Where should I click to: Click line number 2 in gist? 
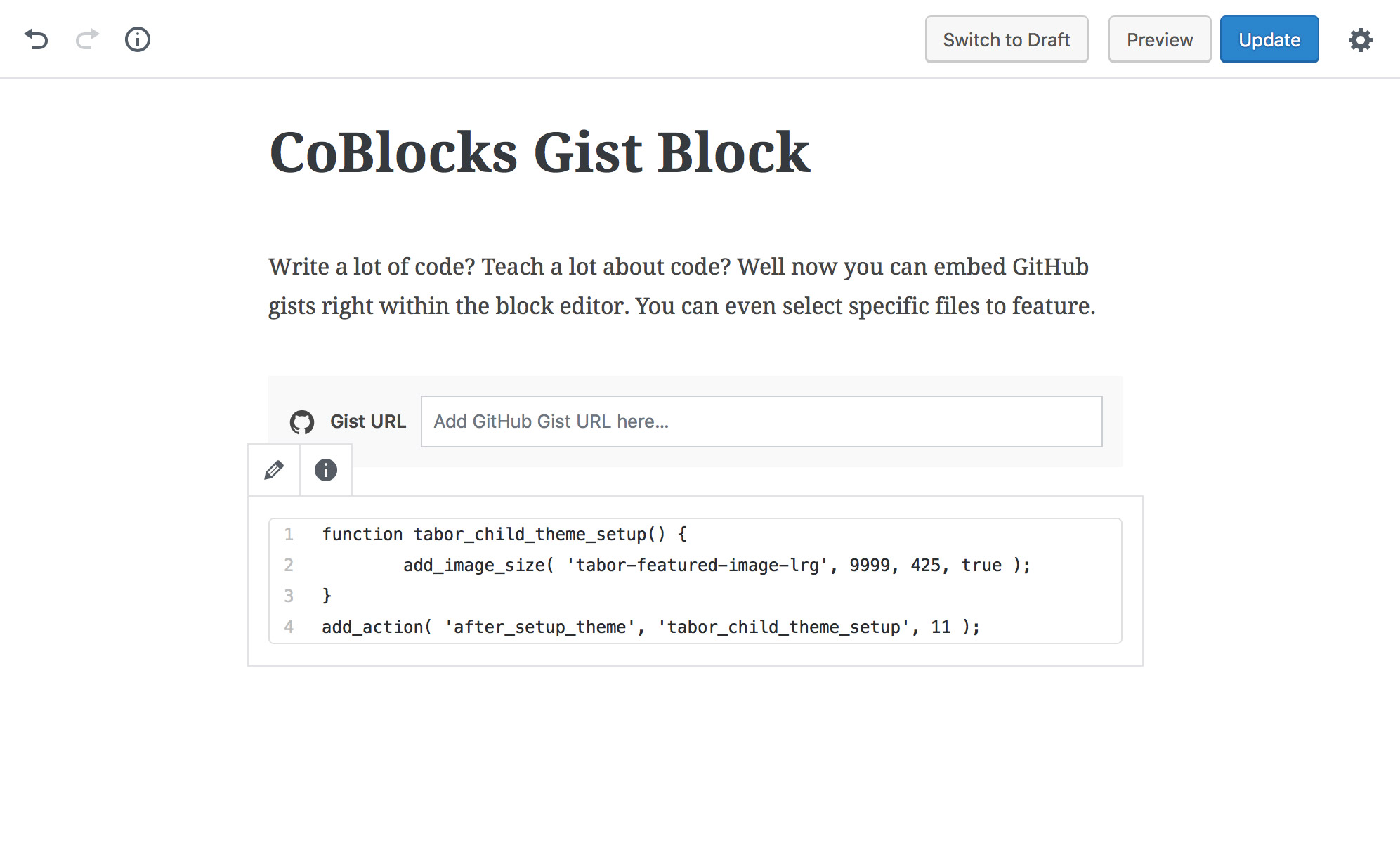(289, 566)
